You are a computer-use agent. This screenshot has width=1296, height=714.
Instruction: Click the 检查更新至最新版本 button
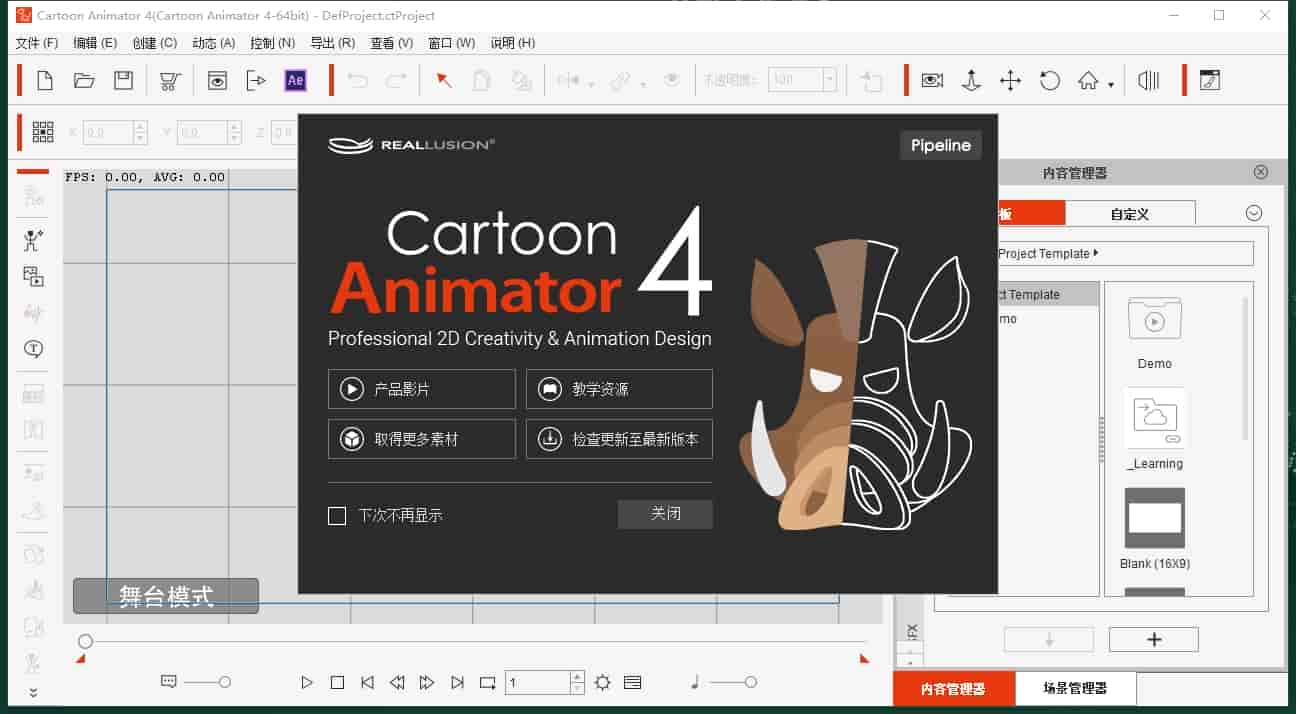coord(619,439)
